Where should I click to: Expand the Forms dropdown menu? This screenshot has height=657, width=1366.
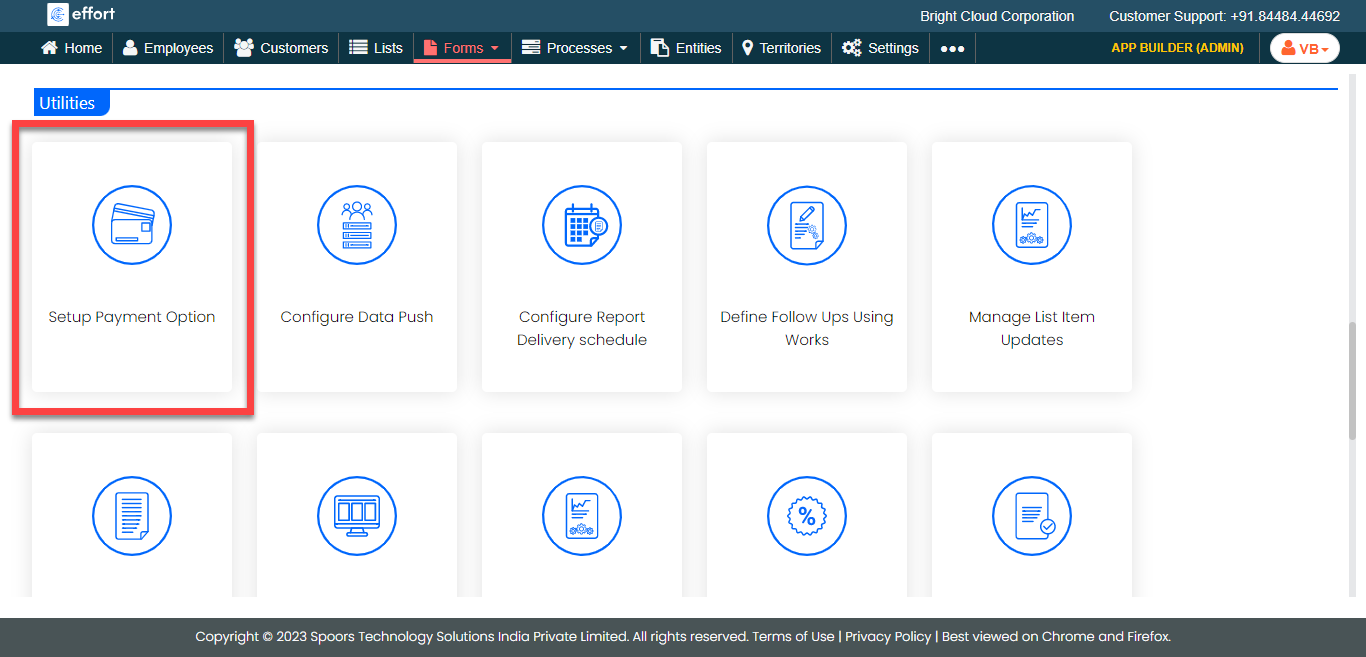(462, 48)
